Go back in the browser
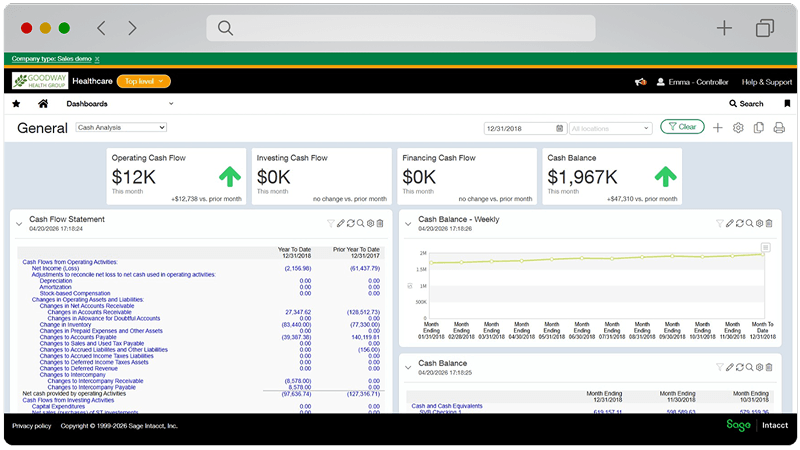Image resolution: width=800 pixels, height=450 pixels. [x=102, y=28]
